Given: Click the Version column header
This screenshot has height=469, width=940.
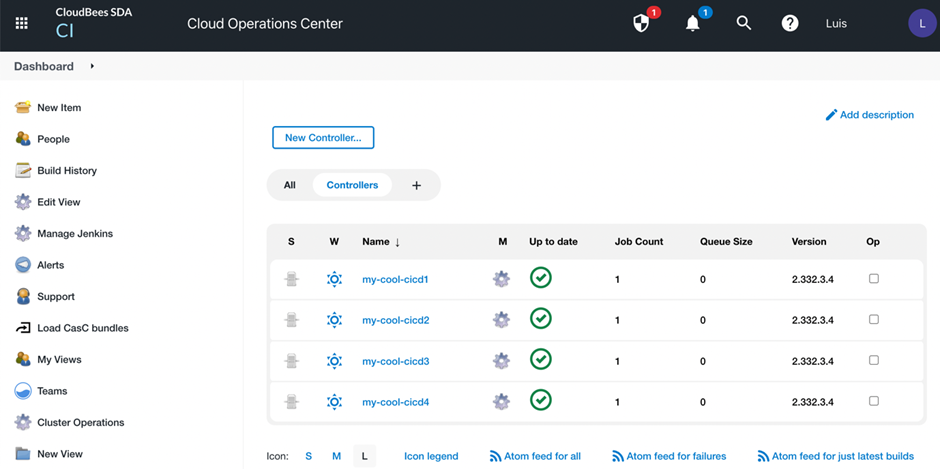Looking at the screenshot, I should (809, 242).
